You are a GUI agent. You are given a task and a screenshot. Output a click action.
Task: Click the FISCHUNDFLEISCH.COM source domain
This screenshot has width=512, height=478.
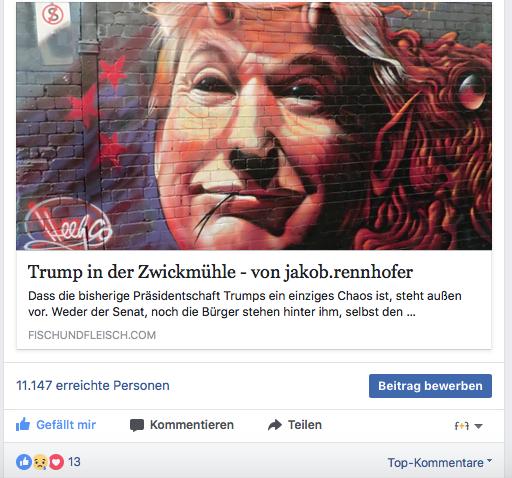click(x=92, y=335)
